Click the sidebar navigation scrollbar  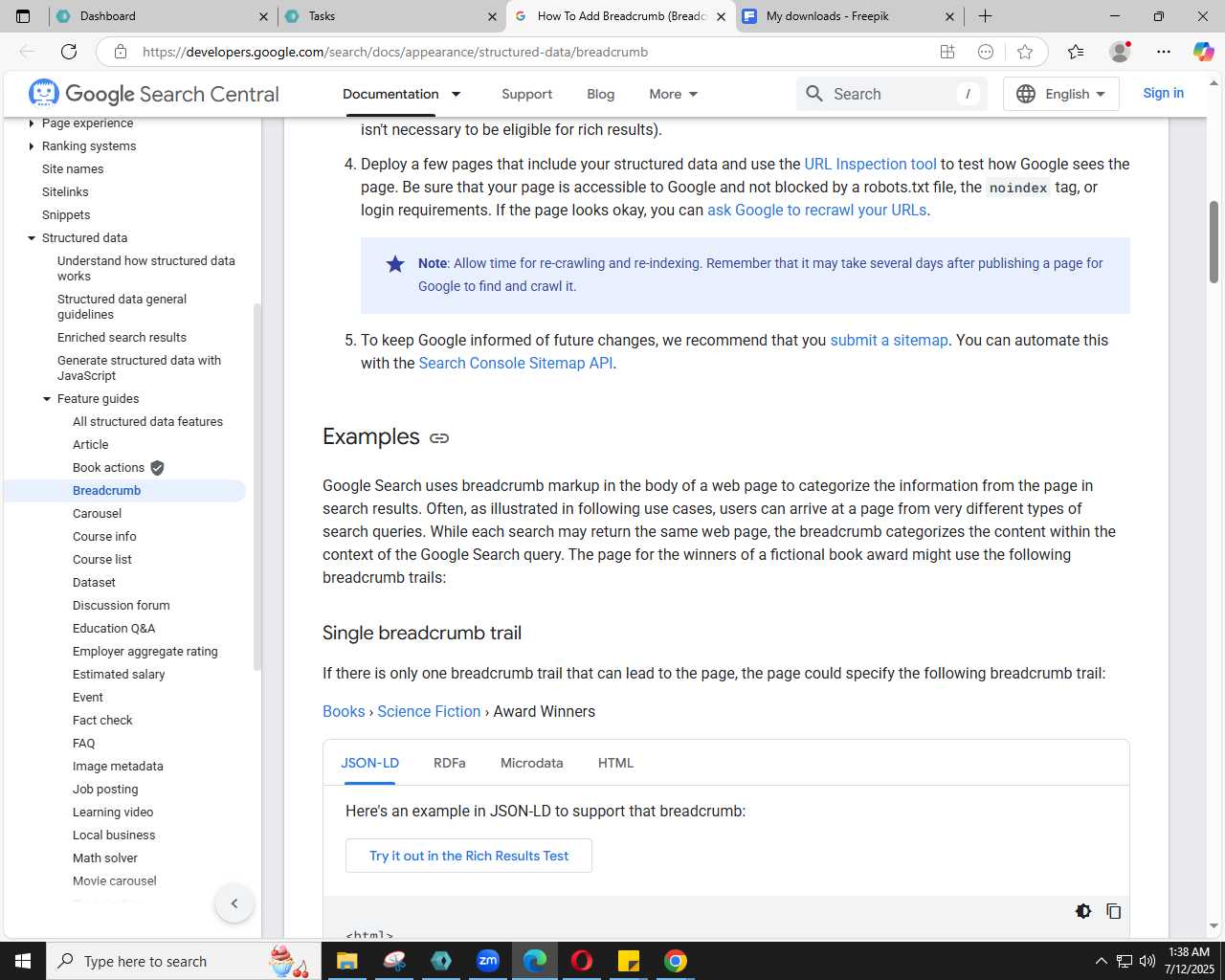tap(256, 486)
